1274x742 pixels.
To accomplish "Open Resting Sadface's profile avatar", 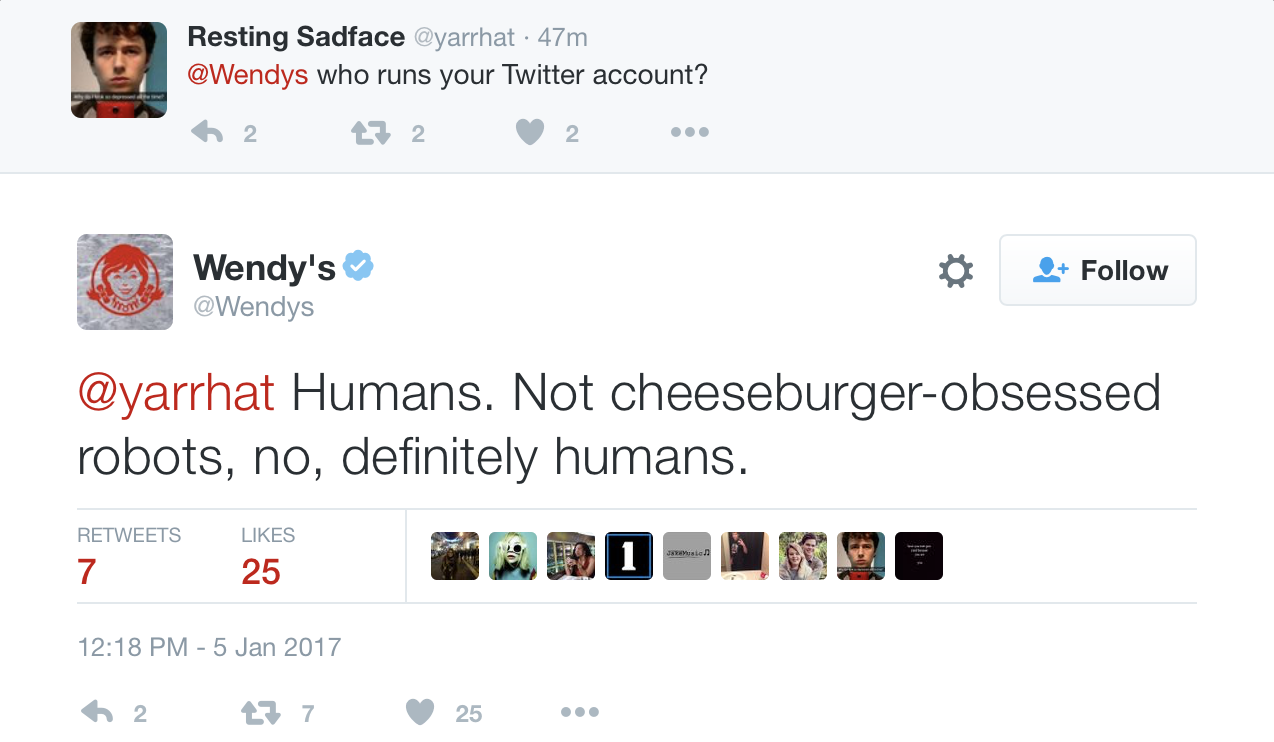I will (118, 70).
